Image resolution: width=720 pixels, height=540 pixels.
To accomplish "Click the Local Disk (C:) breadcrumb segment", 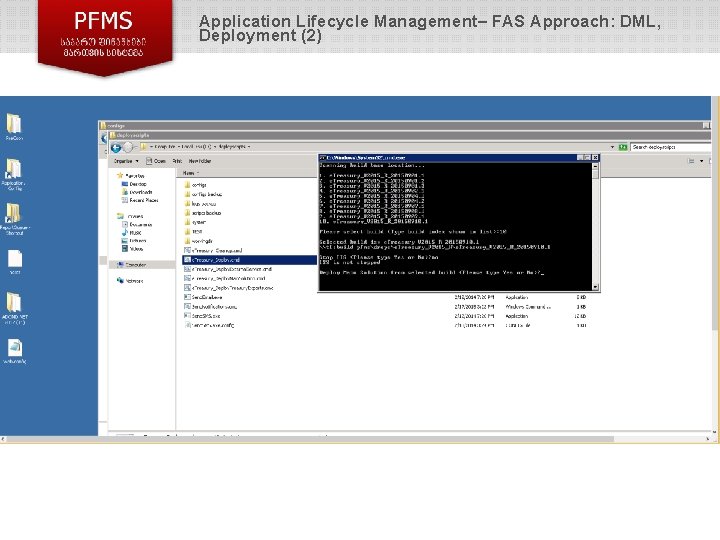I will point(197,147).
